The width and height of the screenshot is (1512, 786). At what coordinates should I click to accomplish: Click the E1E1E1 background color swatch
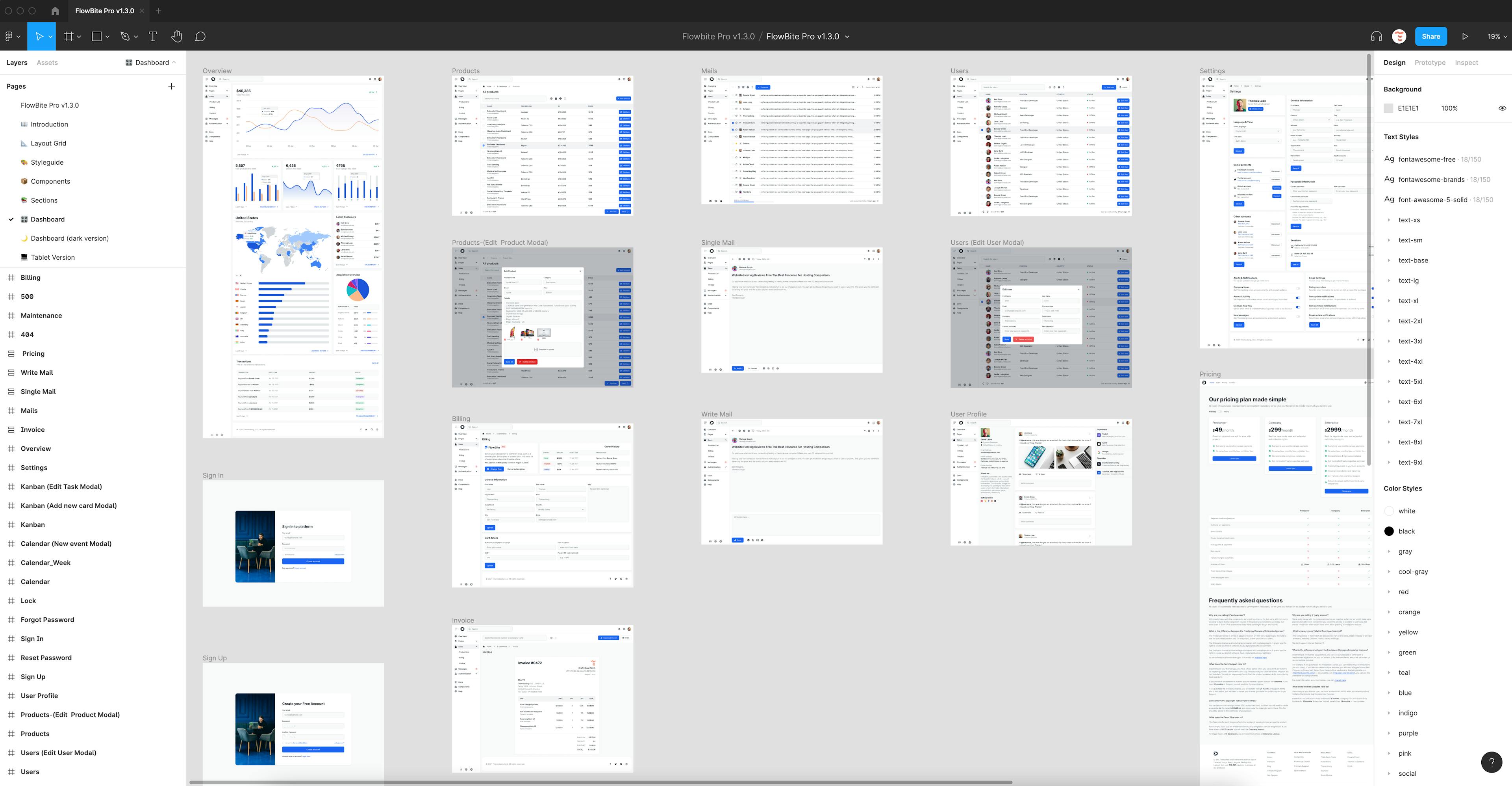(1388, 108)
